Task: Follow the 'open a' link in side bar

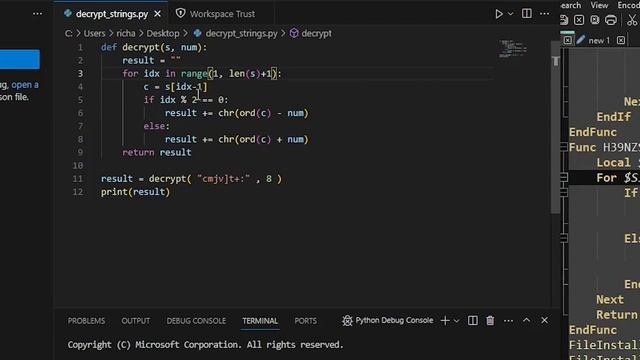Action: click(x=25, y=85)
